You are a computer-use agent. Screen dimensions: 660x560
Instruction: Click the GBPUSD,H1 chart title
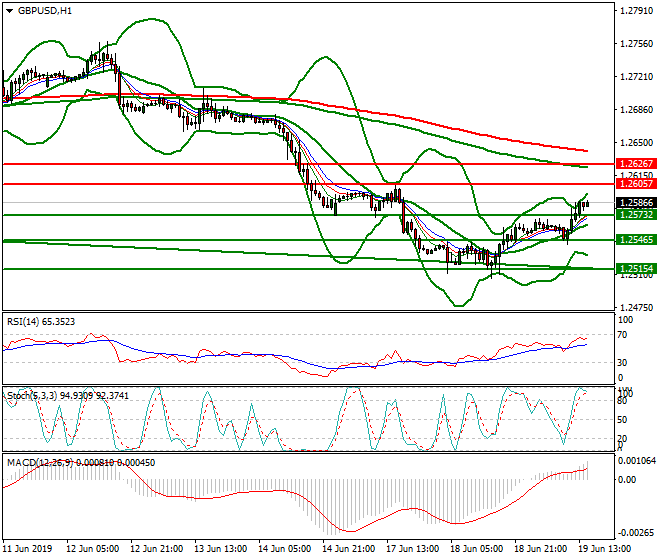(45, 11)
